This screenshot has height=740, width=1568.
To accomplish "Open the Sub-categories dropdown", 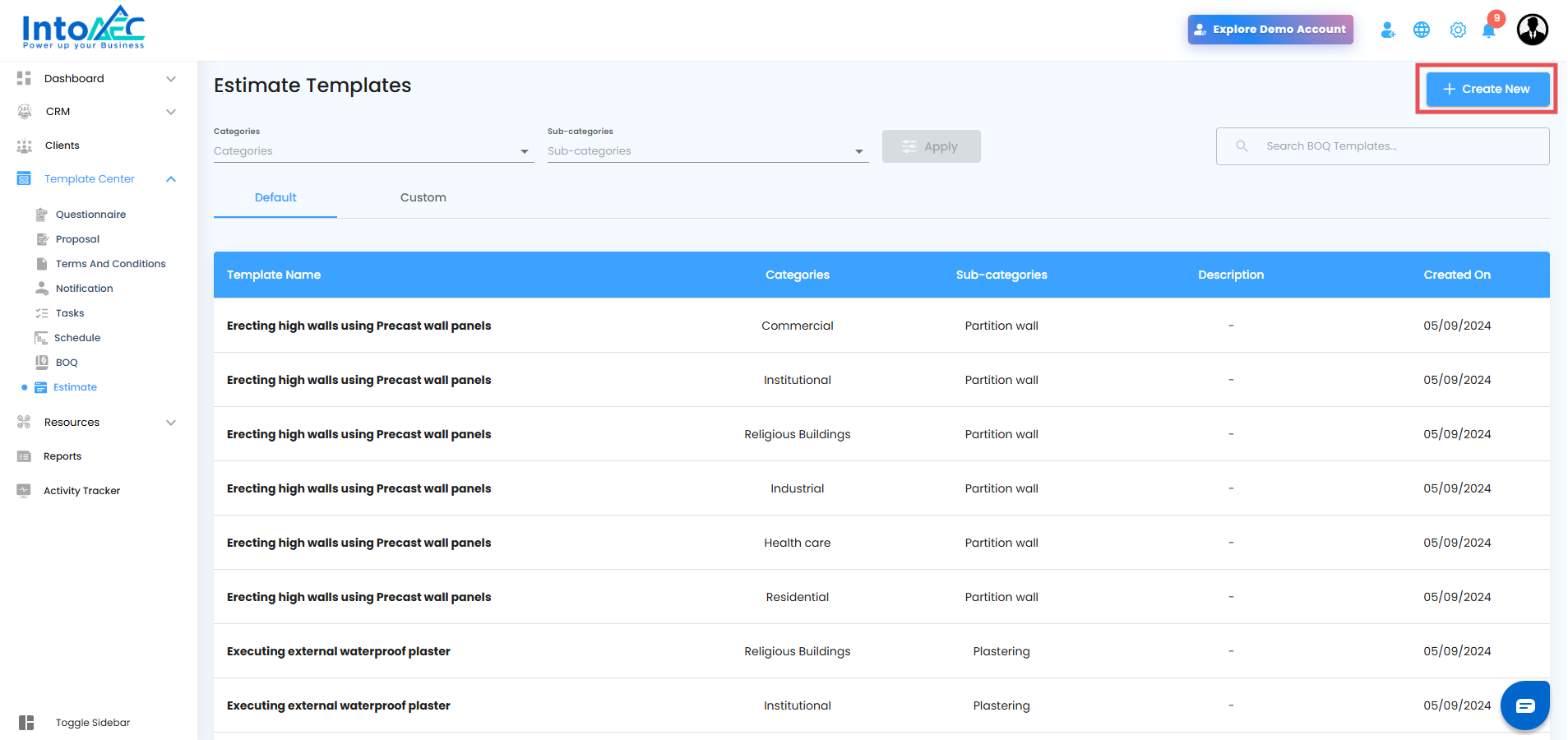I will click(708, 151).
